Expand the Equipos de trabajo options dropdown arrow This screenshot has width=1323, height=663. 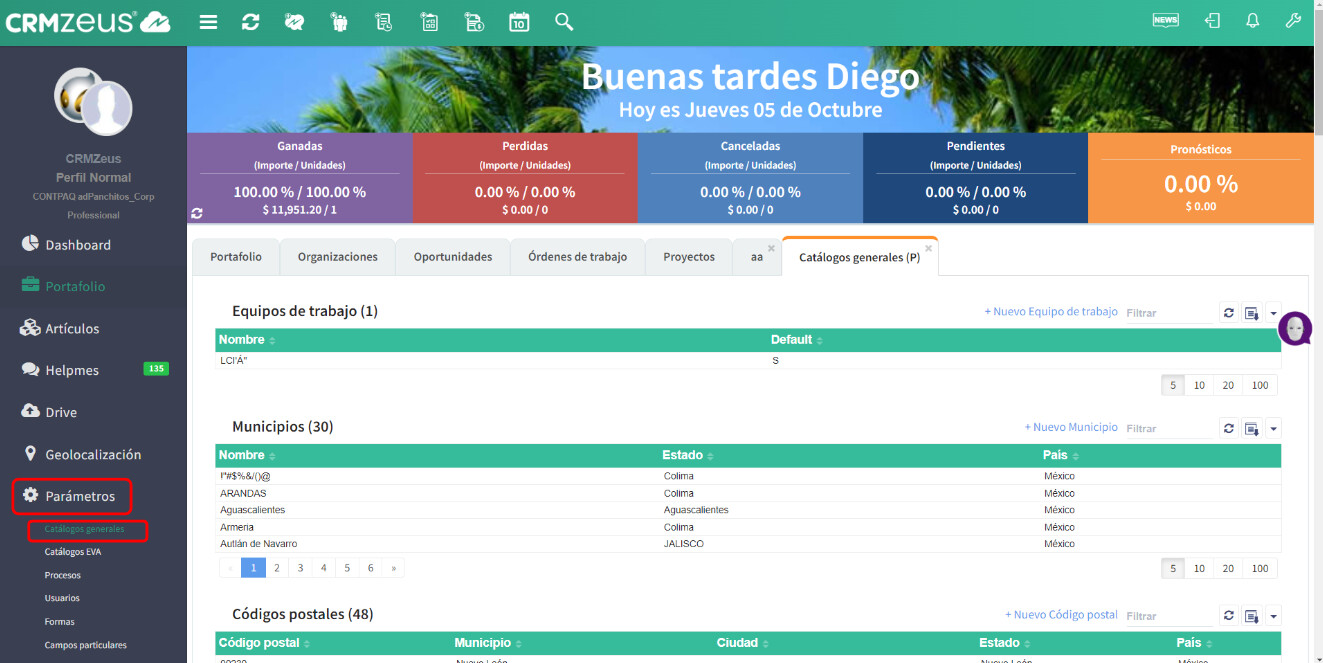click(x=1273, y=313)
